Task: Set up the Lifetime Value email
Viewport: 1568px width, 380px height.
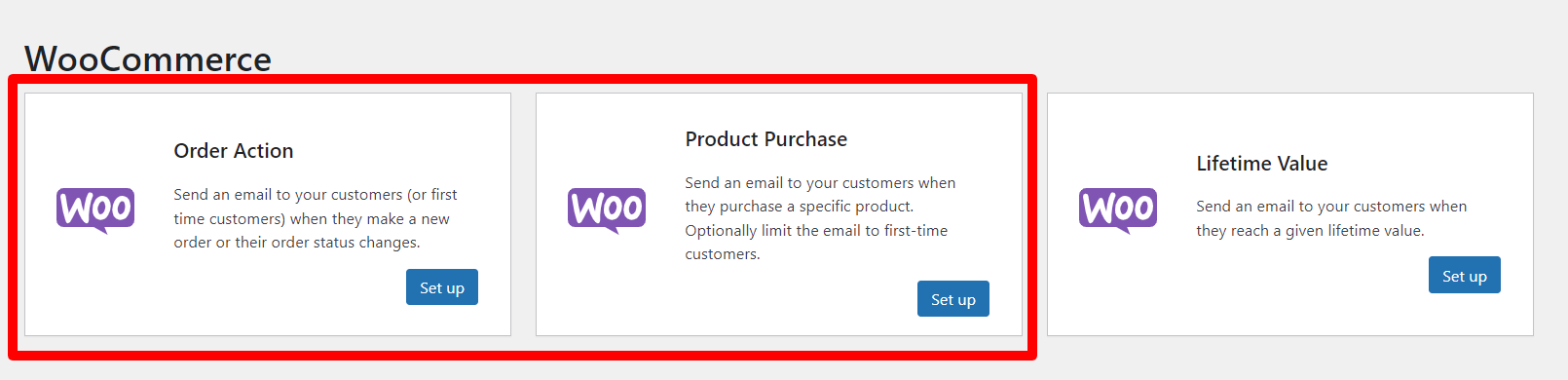Action: point(1465,276)
